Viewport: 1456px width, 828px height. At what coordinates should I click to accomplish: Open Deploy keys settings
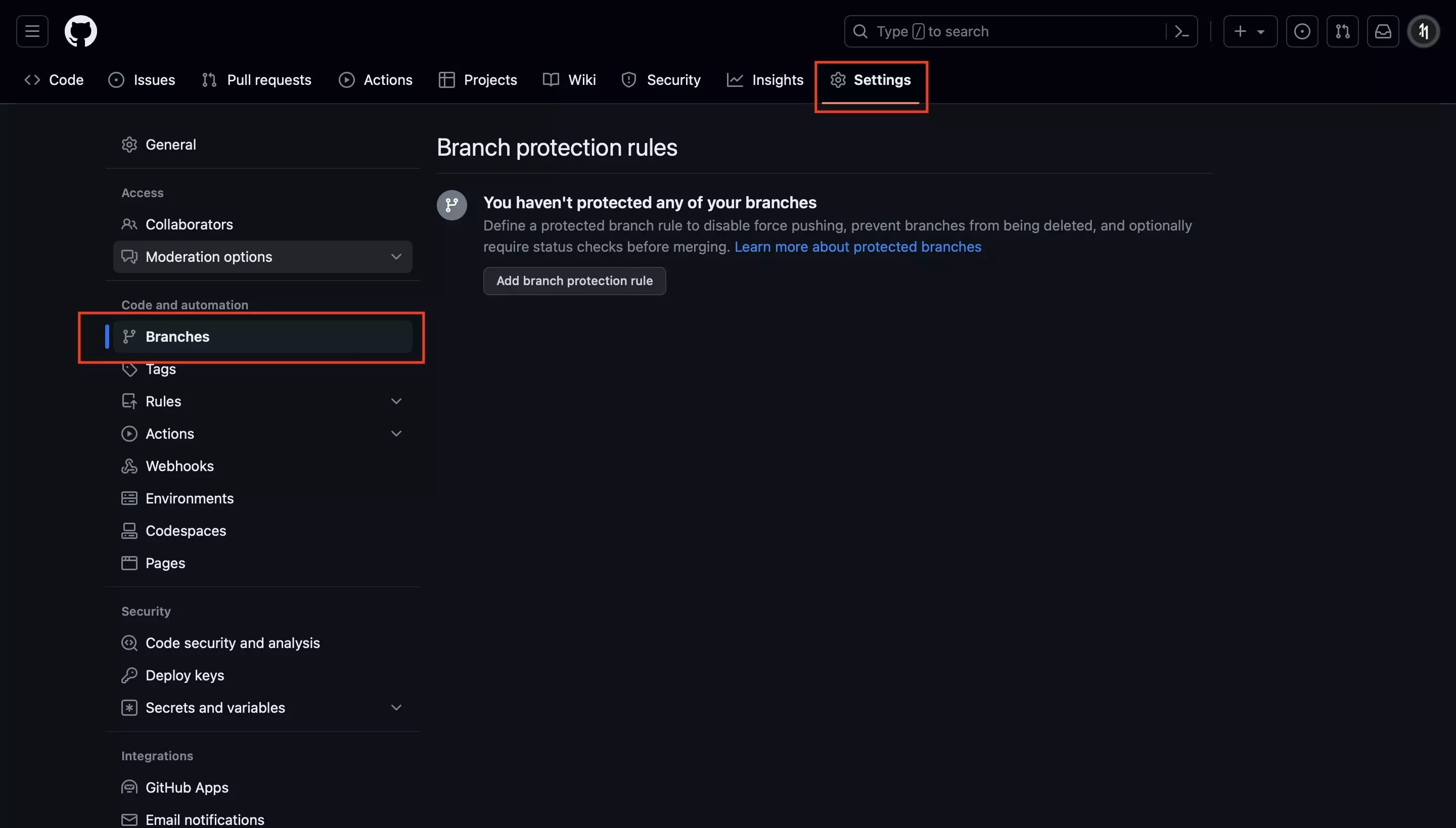click(x=263, y=675)
